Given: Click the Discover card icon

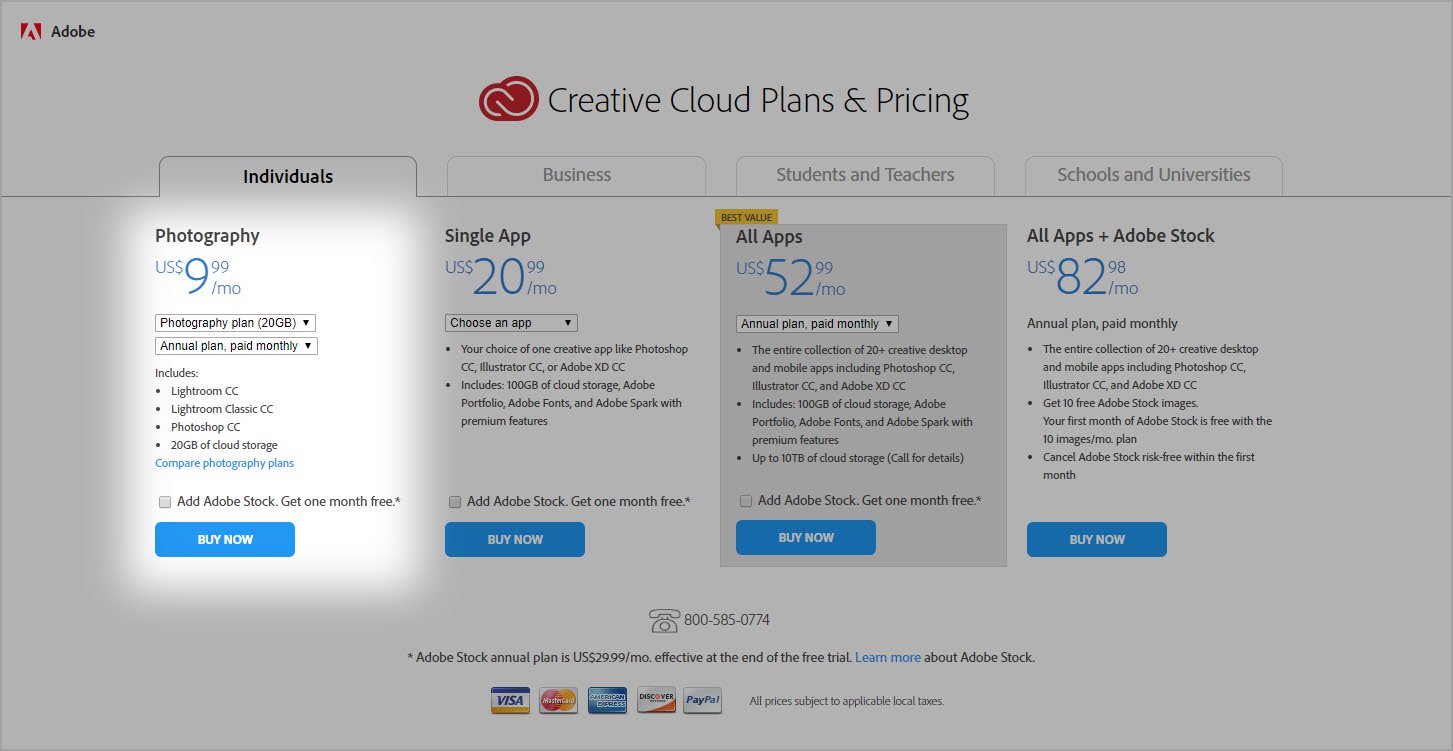Looking at the screenshot, I should click(656, 700).
